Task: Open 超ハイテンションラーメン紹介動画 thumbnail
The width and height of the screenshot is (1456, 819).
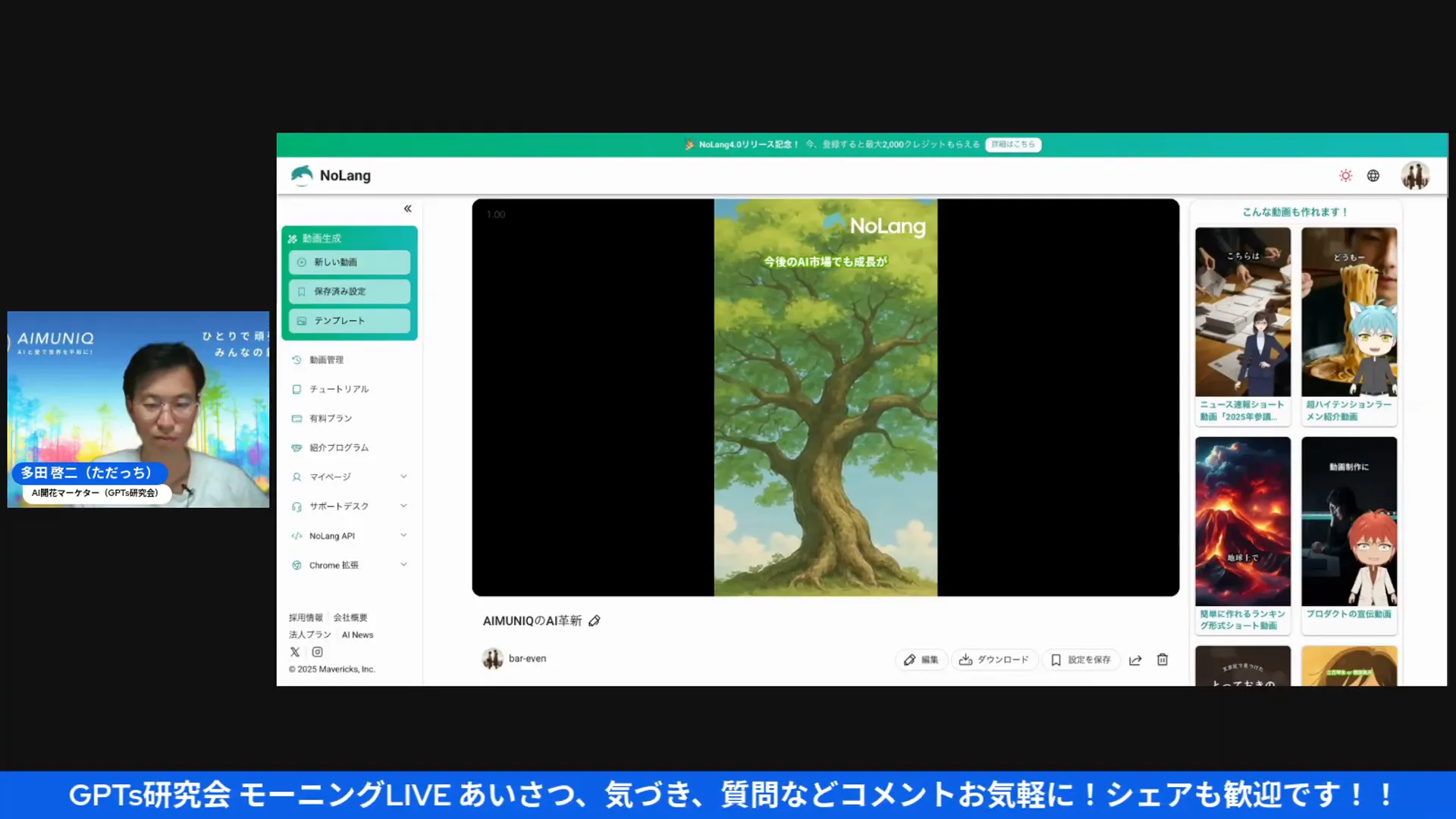Action: click(1349, 312)
